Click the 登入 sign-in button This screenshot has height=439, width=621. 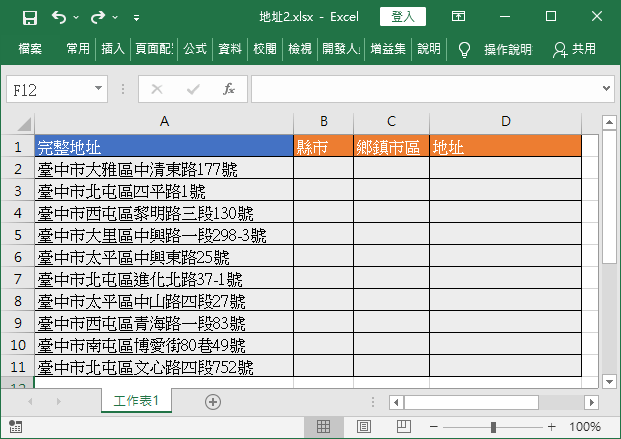click(403, 17)
